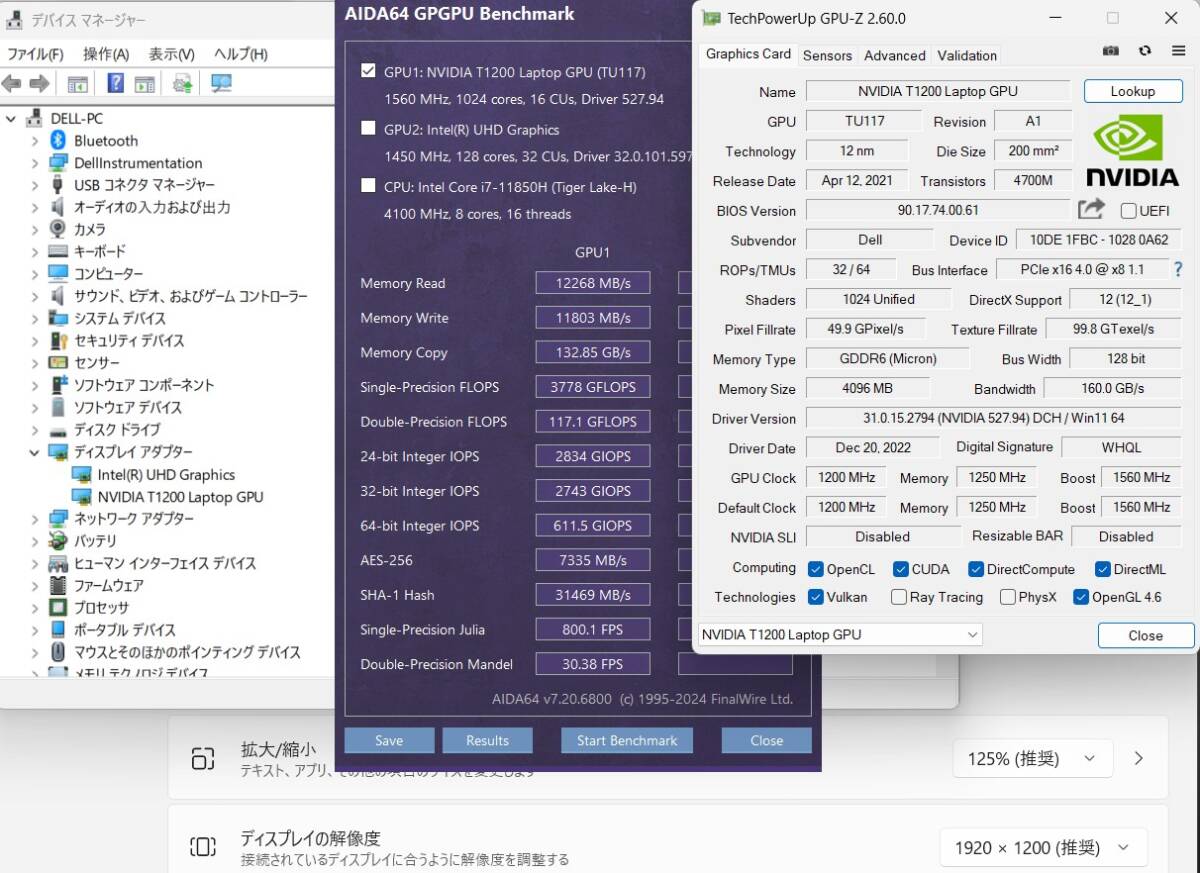Open the 125% scale dropdown

click(x=1032, y=758)
